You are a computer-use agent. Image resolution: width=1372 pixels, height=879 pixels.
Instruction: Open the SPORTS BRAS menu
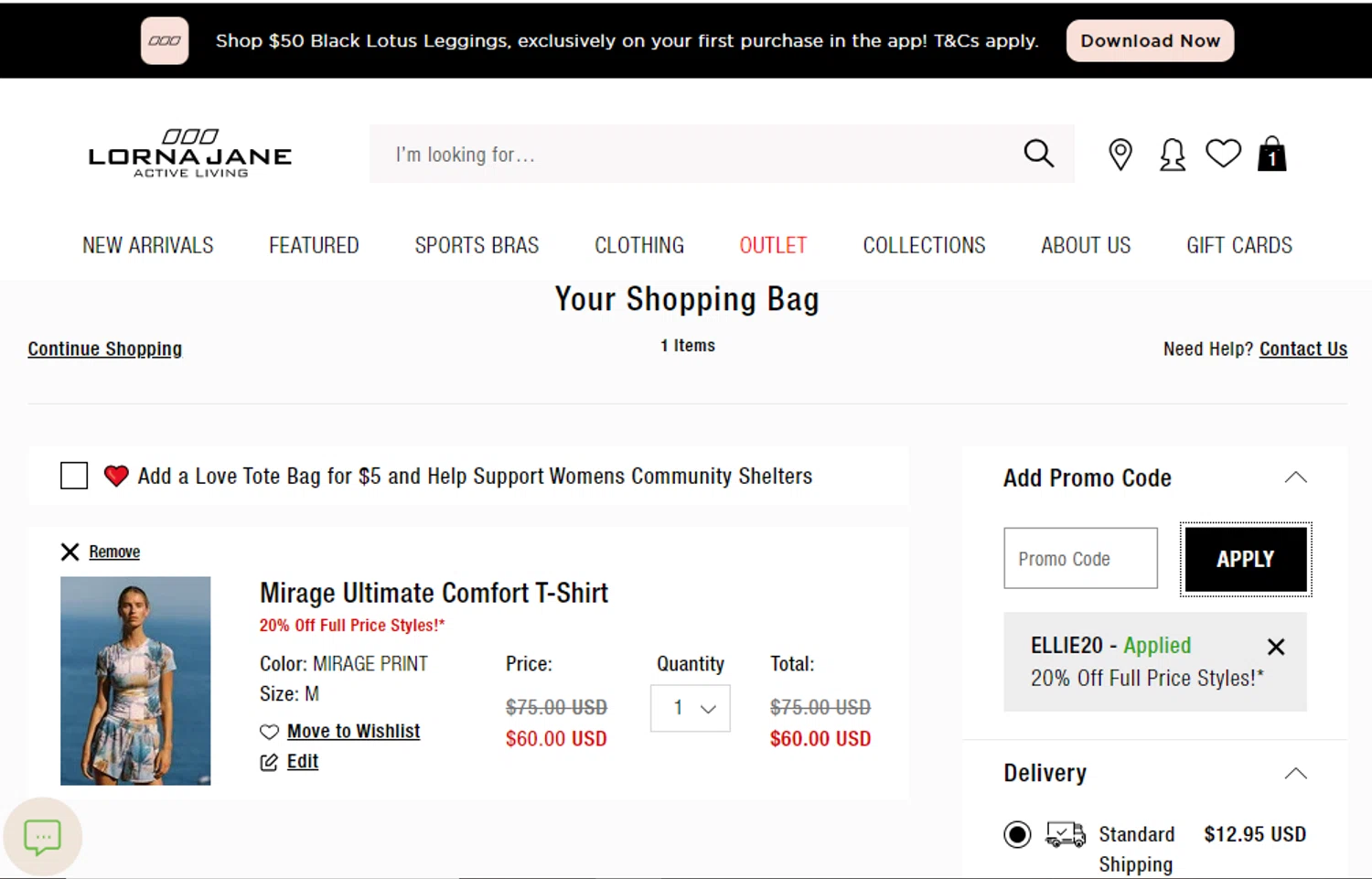[477, 245]
